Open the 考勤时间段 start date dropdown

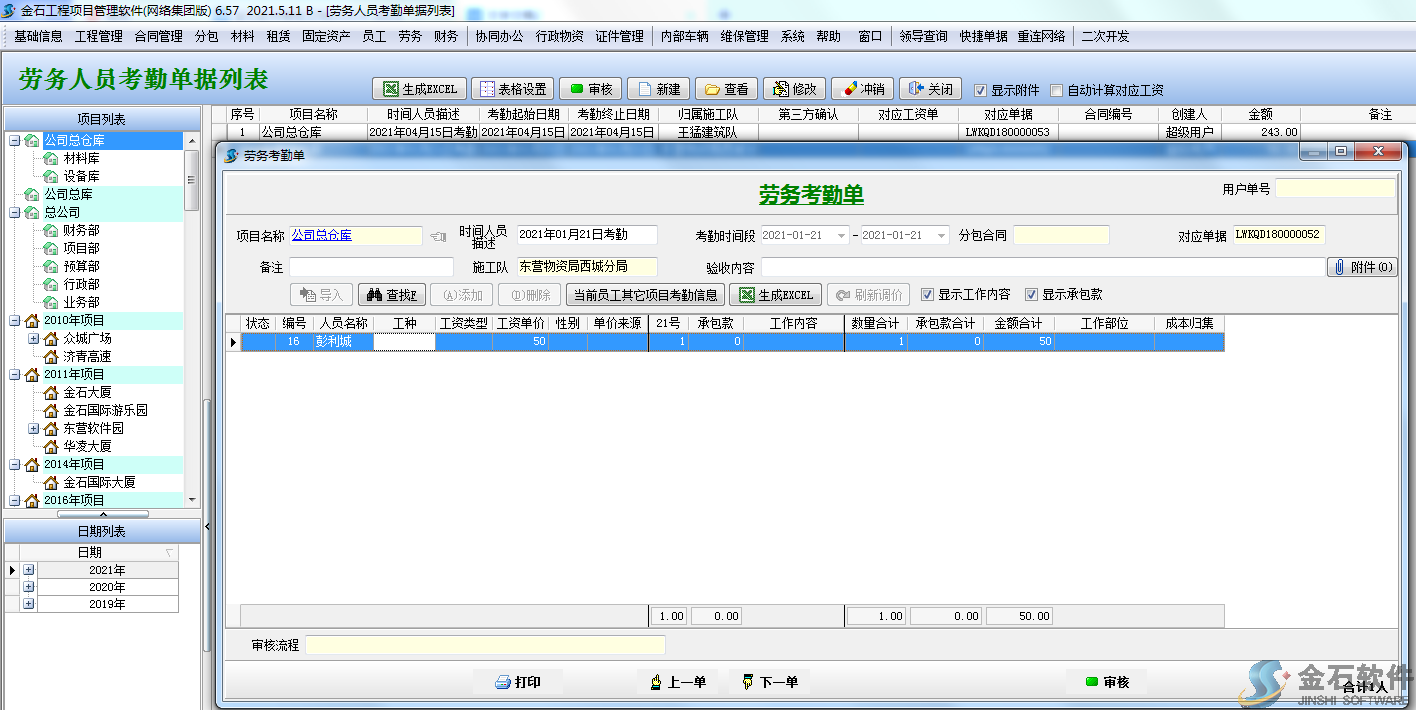click(x=841, y=236)
